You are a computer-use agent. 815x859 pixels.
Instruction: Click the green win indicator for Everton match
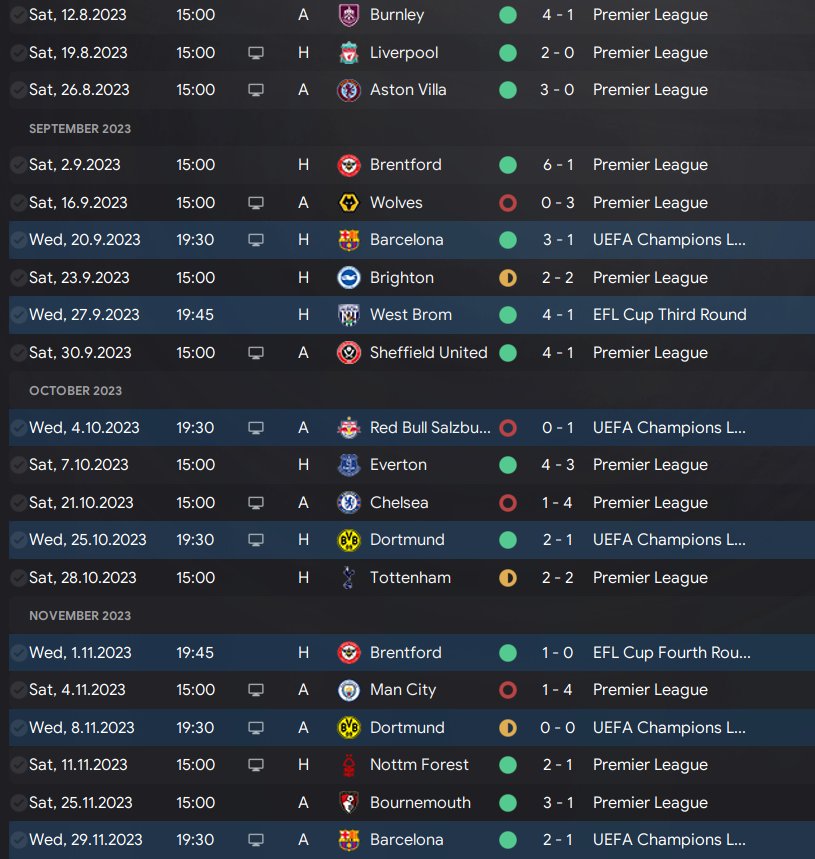tap(508, 465)
